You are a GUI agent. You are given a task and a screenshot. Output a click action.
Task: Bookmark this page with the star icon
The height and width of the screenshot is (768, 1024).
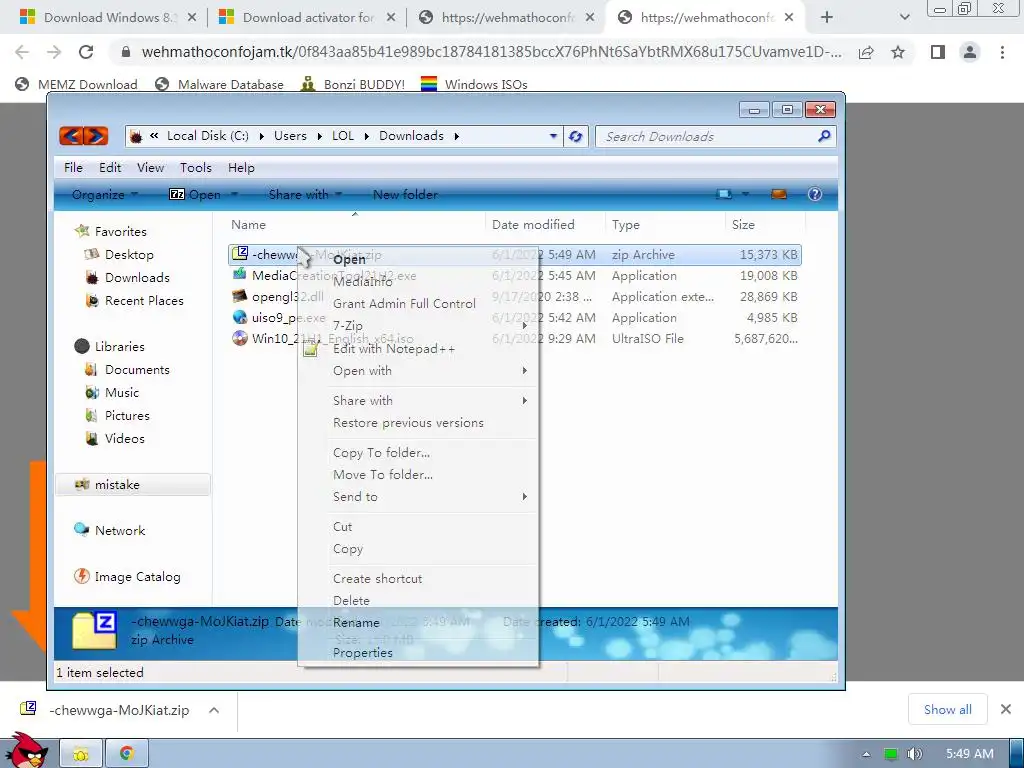tap(898, 52)
